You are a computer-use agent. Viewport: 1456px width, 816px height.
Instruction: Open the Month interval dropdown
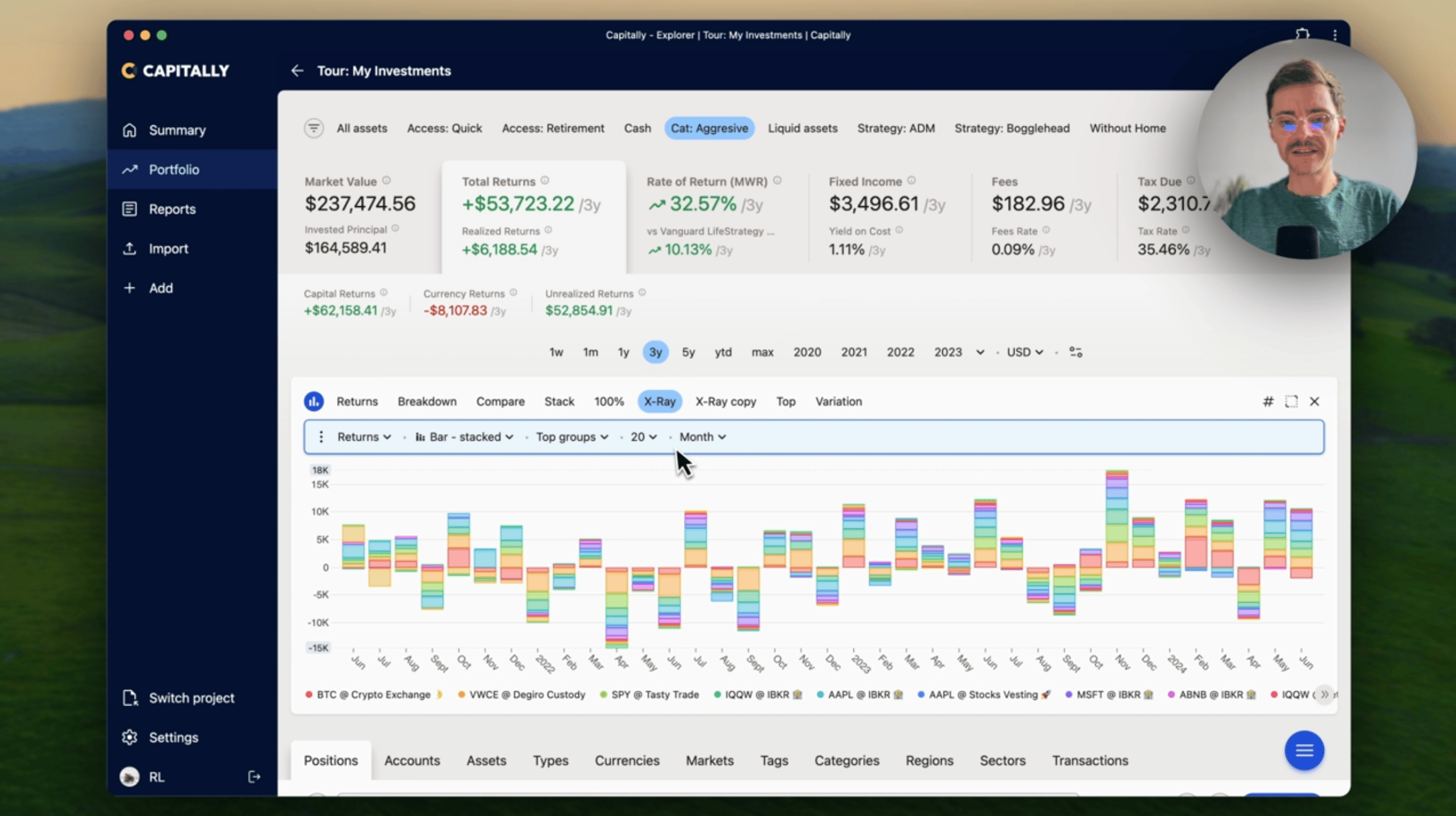(x=702, y=437)
